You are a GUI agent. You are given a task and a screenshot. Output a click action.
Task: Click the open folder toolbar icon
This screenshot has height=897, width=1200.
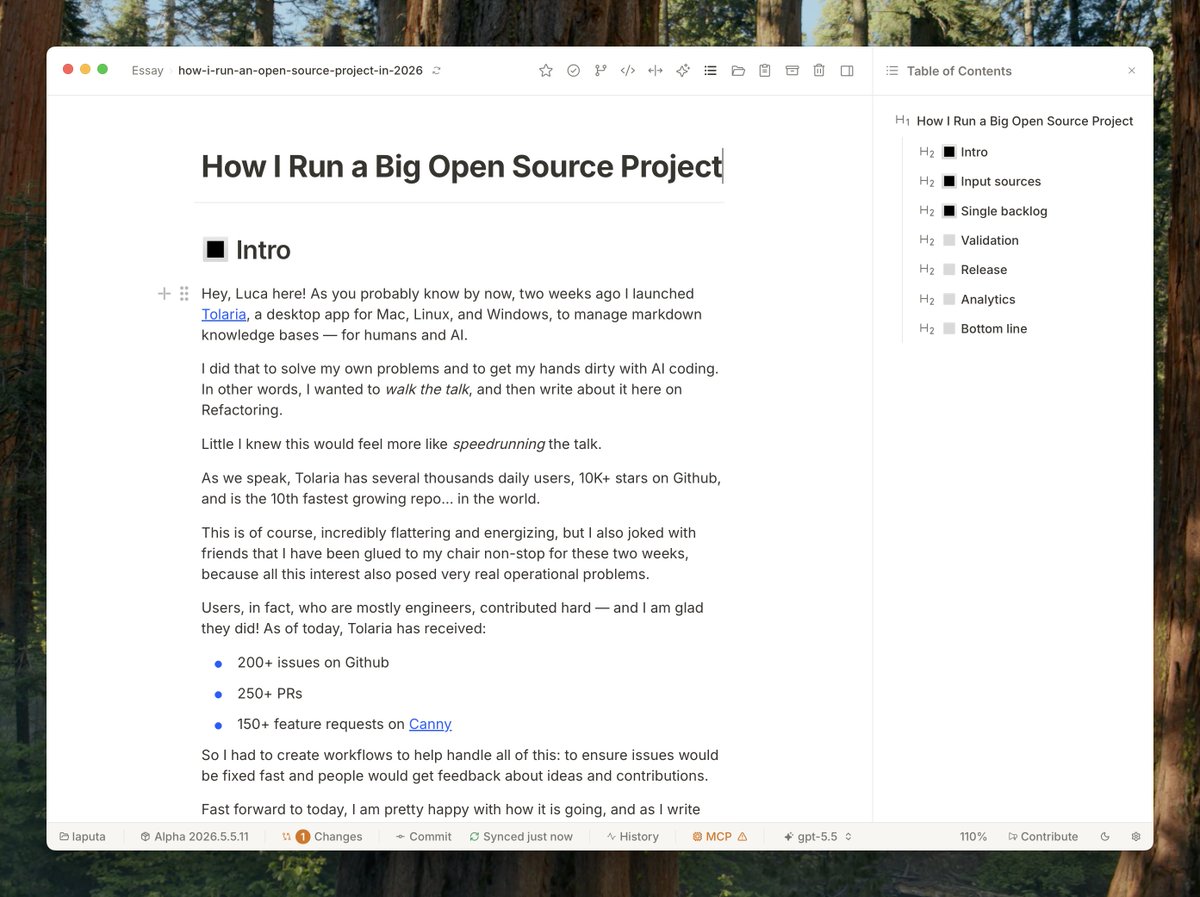pos(738,71)
